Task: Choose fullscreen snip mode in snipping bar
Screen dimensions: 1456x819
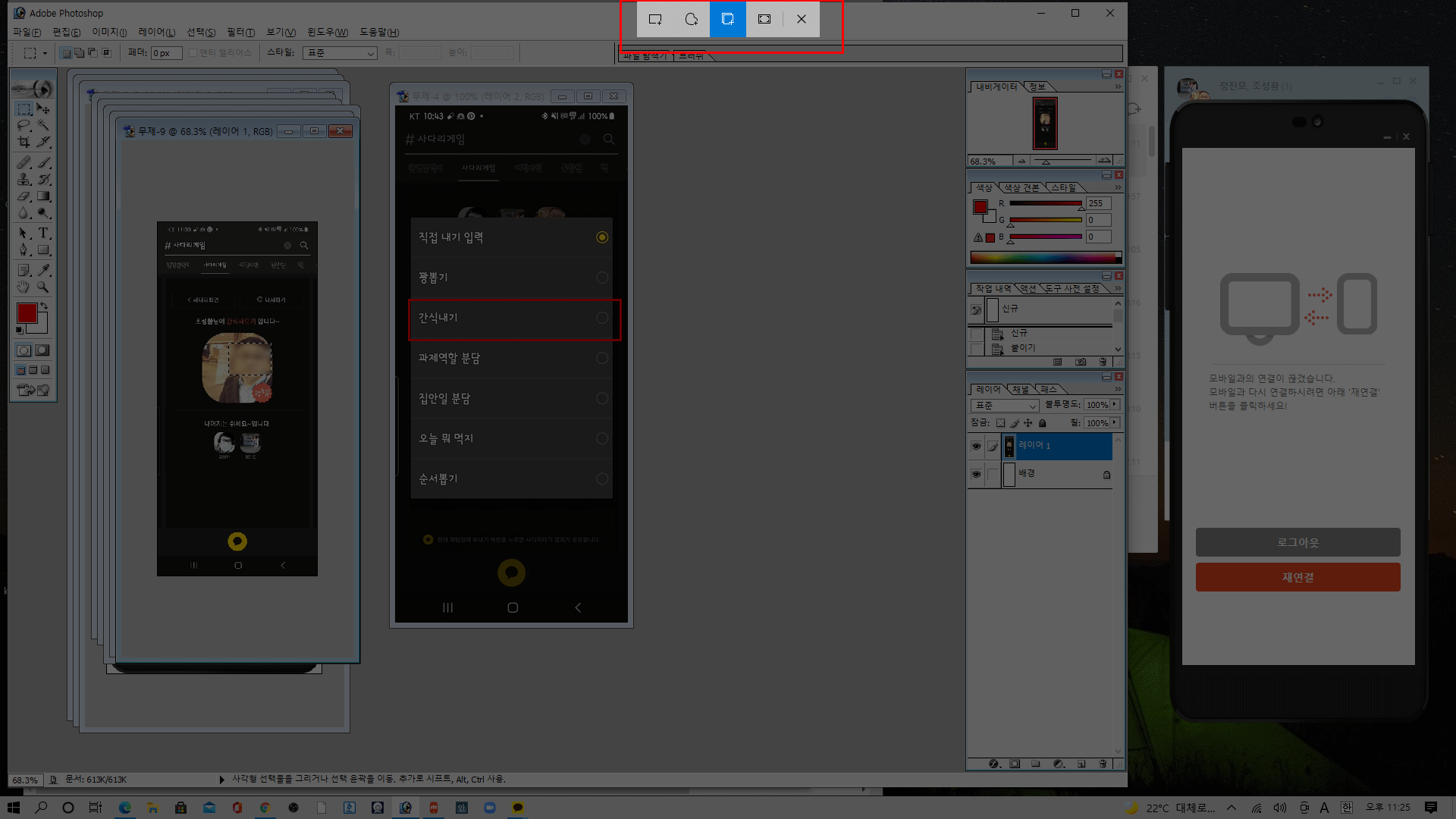Action: click(x=764, y=19)
